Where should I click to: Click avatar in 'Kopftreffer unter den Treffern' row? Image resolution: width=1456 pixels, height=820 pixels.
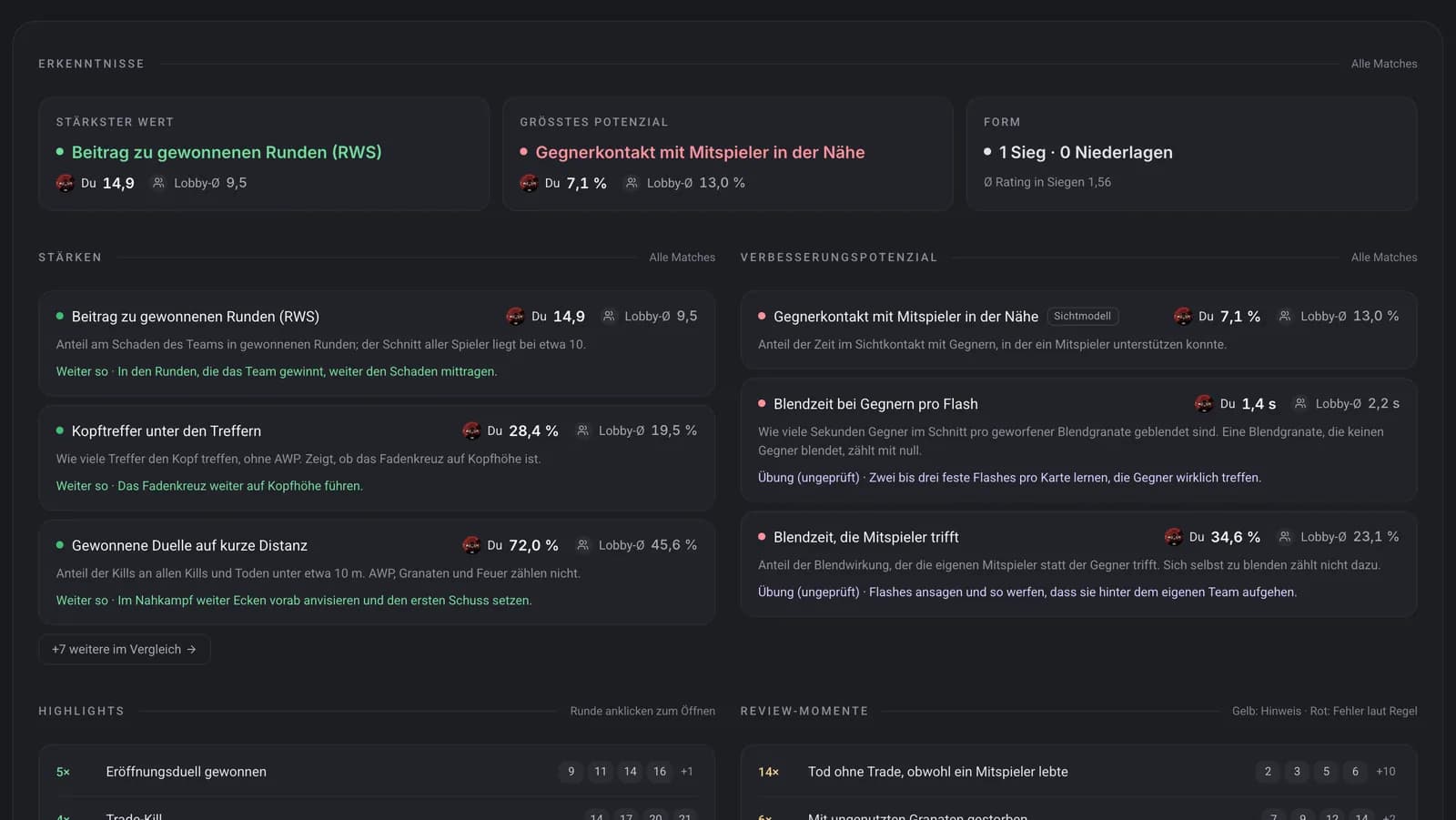(471, 430)
